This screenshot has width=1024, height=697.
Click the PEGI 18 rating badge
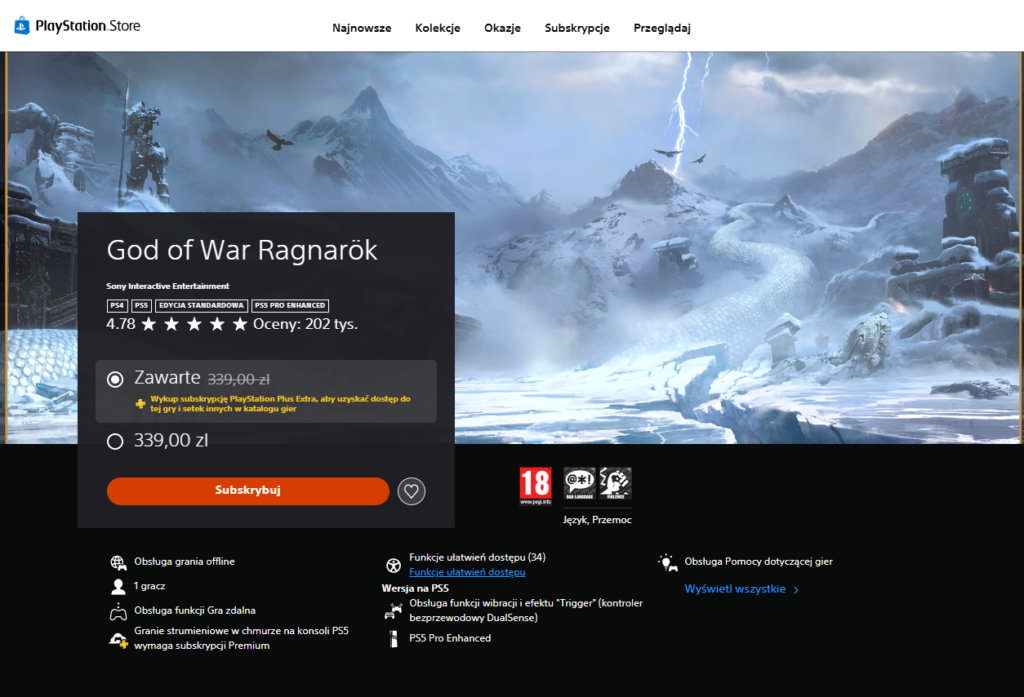pos(536,485)
